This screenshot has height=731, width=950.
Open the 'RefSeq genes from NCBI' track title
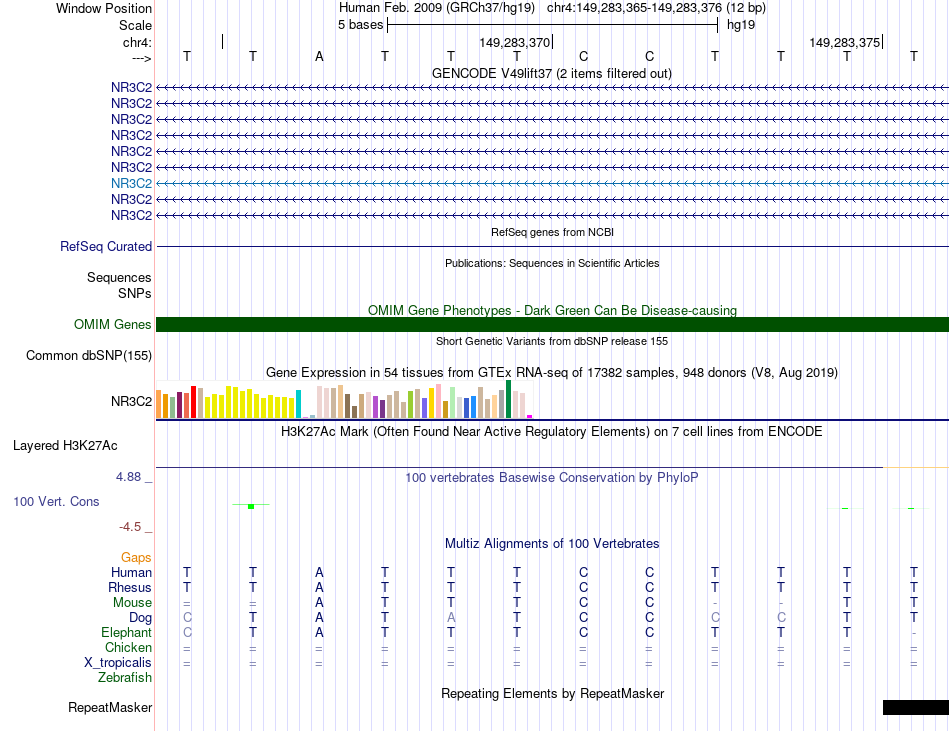click(552, 233)
